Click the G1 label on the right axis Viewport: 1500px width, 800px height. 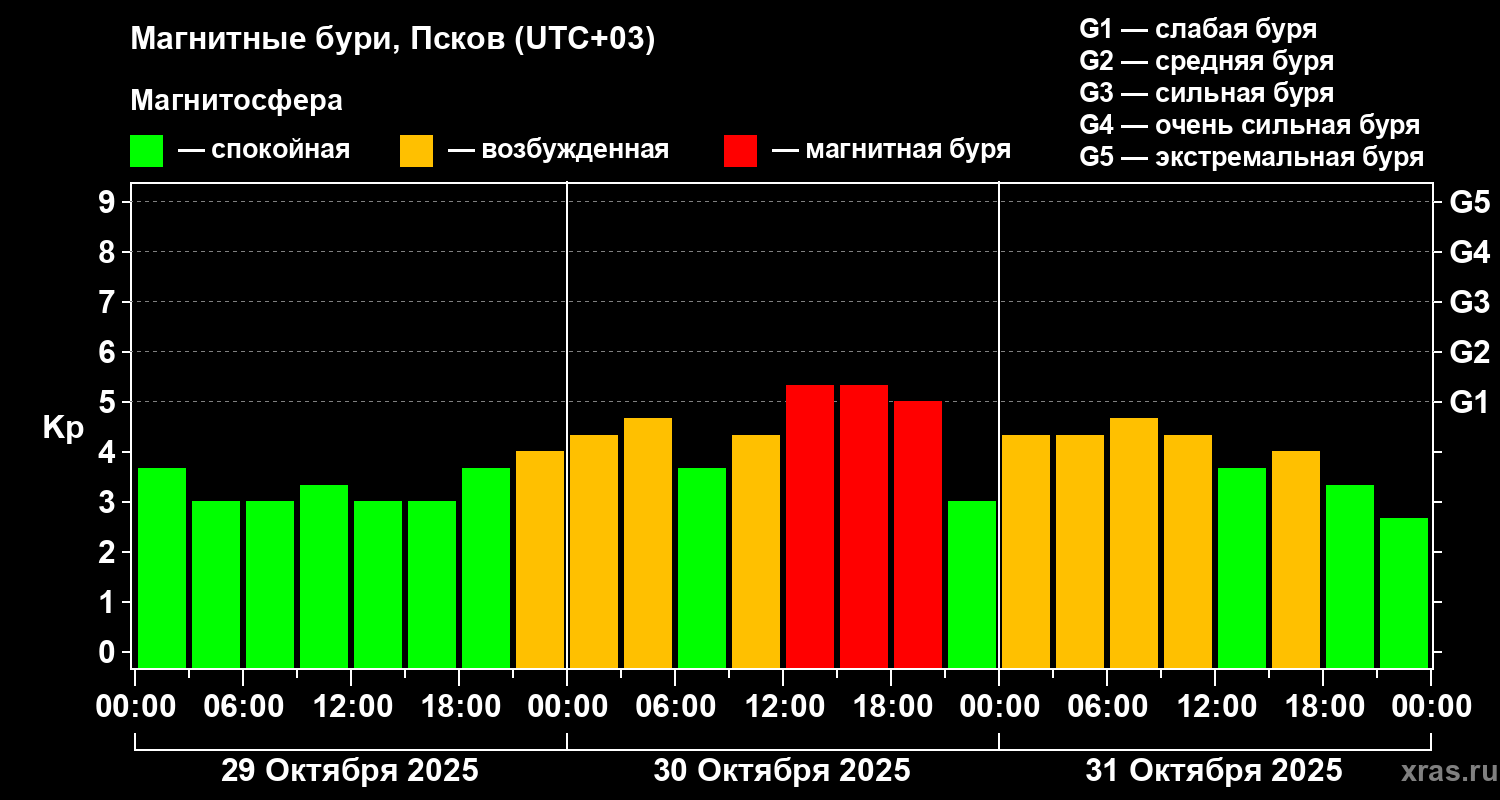1469,402
